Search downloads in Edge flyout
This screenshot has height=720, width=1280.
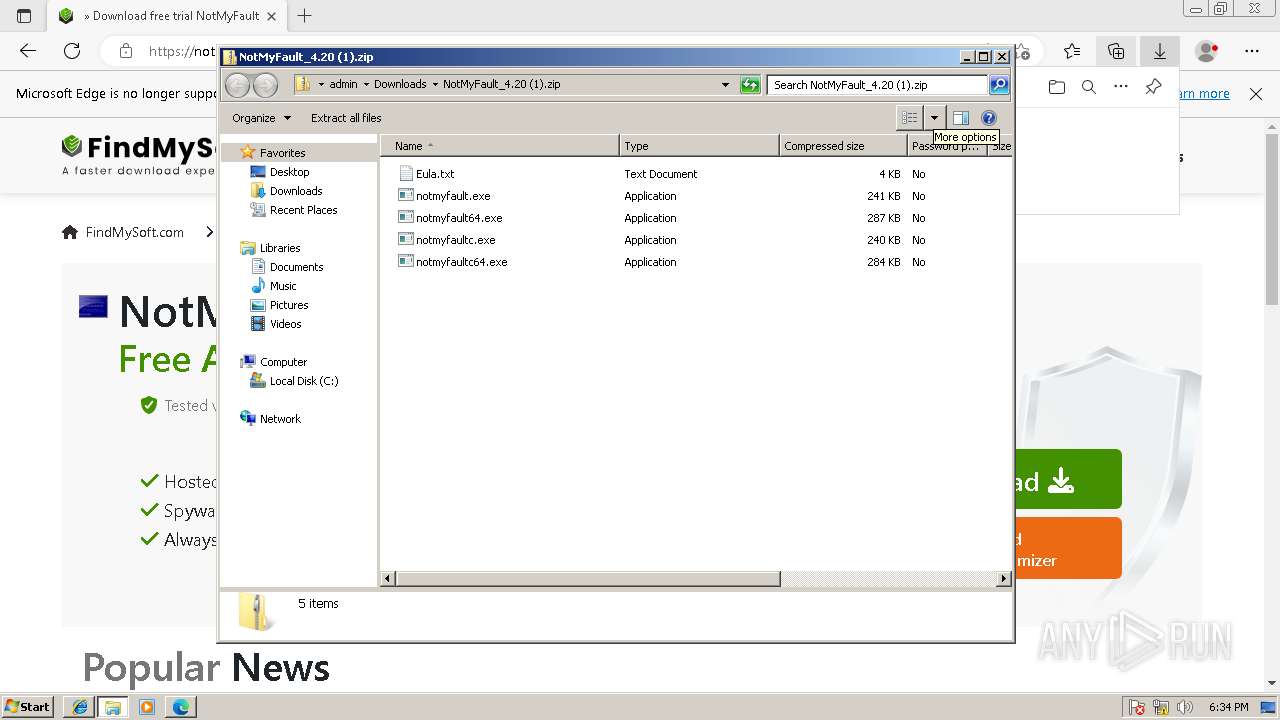(1089, 87)
